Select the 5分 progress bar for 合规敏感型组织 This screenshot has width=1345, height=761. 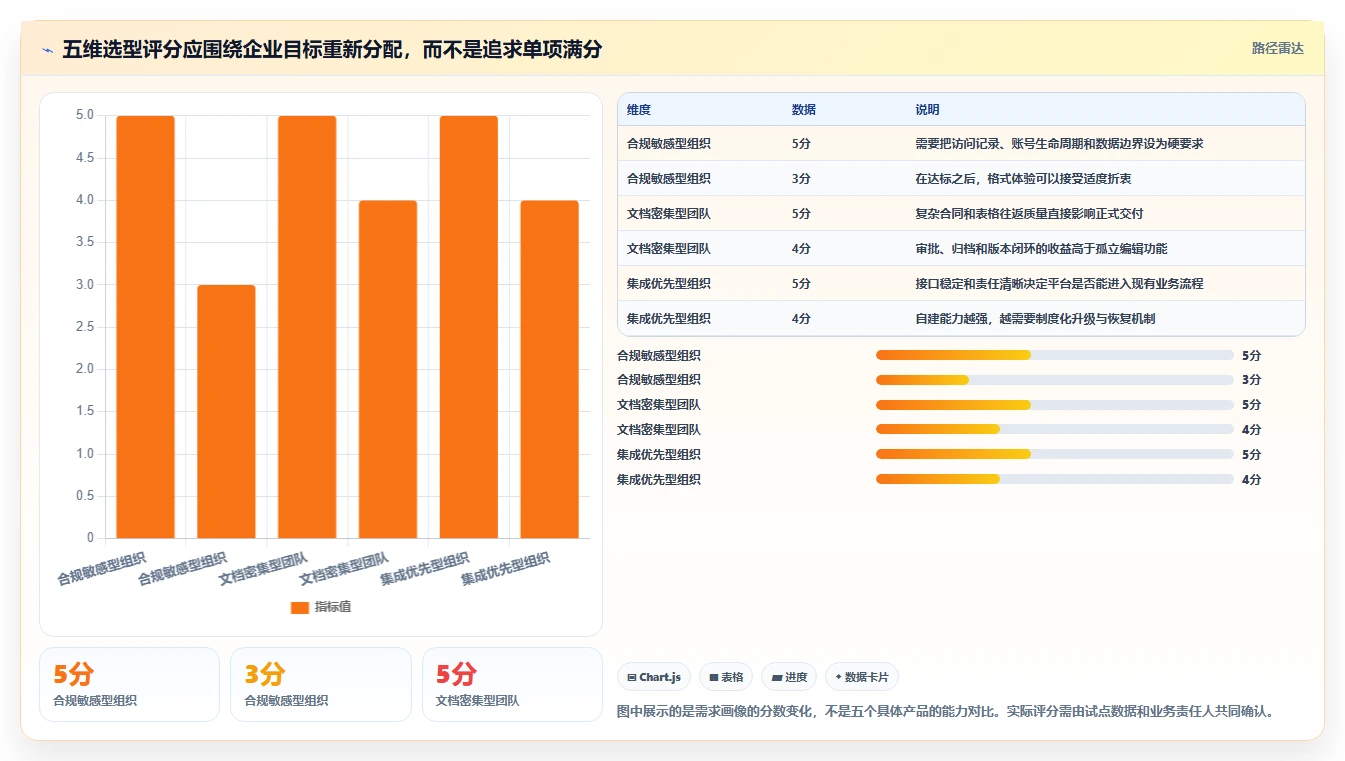[1055, 355]
